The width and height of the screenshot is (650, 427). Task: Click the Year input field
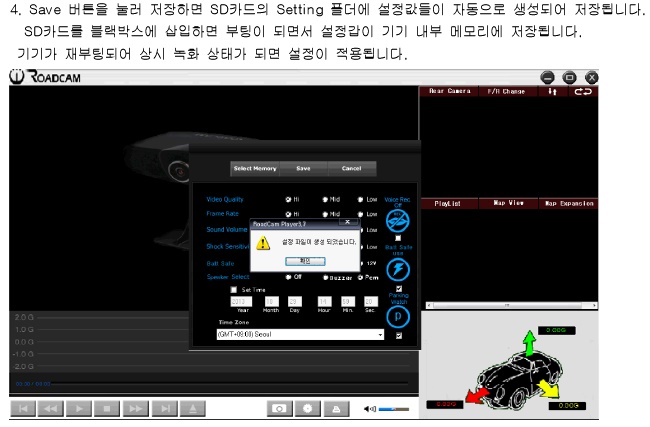[x=241, y=301]
